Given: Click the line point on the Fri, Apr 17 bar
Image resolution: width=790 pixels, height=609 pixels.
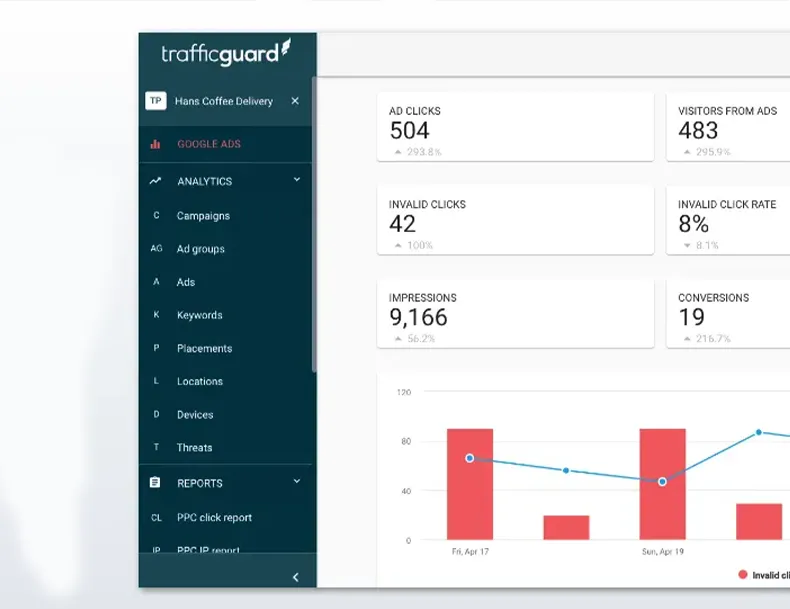Looking at the screenshot, I should coord(470,458).
